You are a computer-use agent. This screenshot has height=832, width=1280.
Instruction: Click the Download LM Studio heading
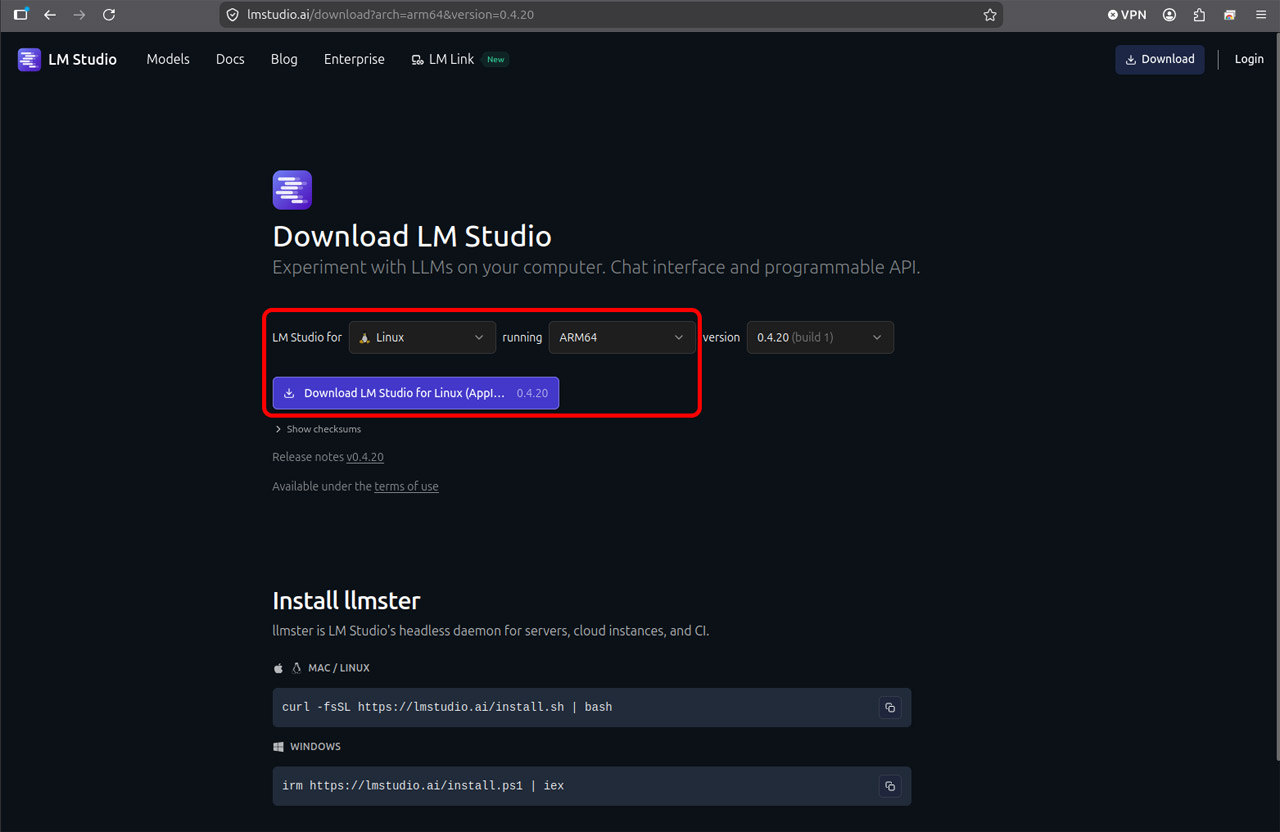tap(412, 236)
